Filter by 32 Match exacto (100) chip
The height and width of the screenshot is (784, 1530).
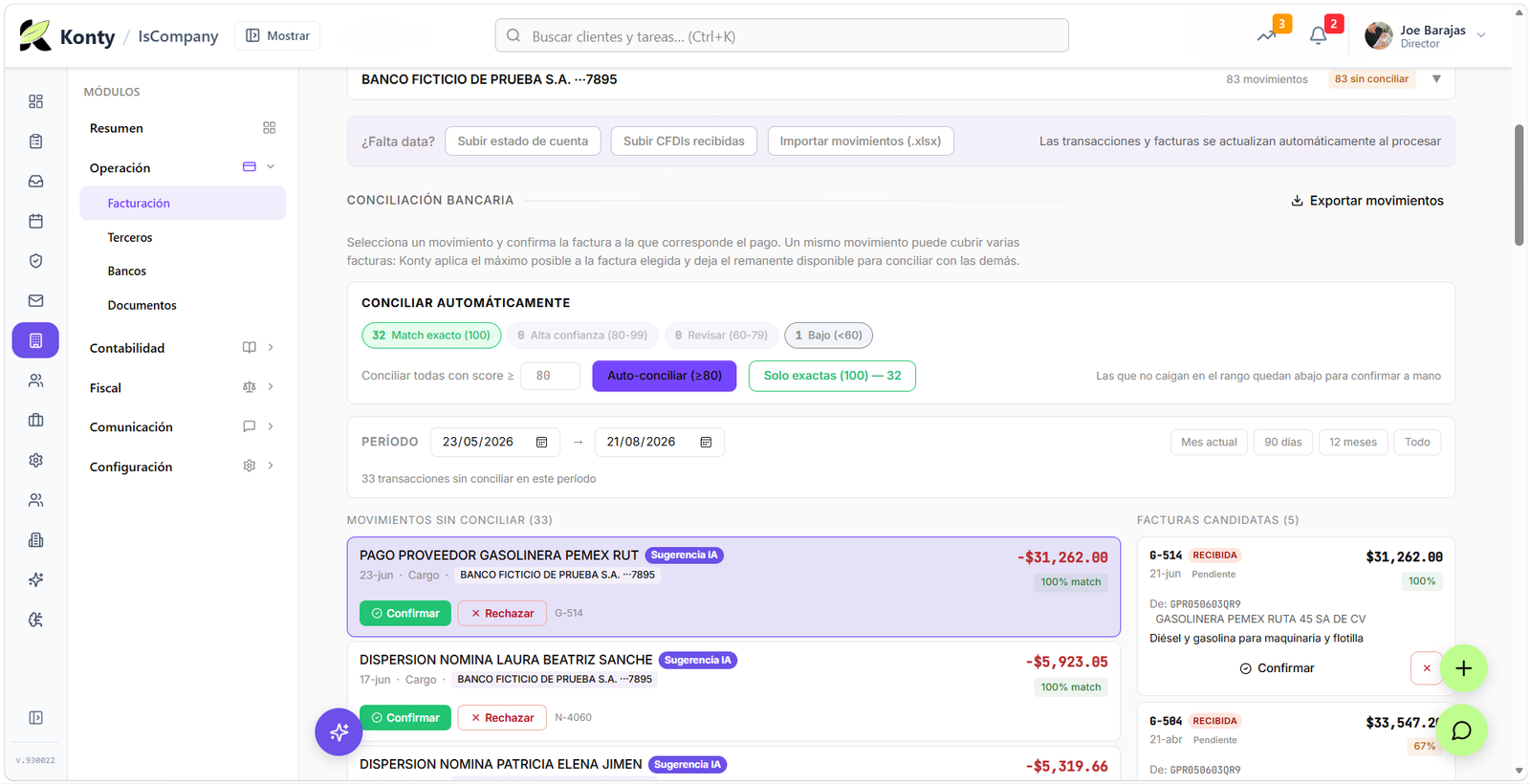431,336
